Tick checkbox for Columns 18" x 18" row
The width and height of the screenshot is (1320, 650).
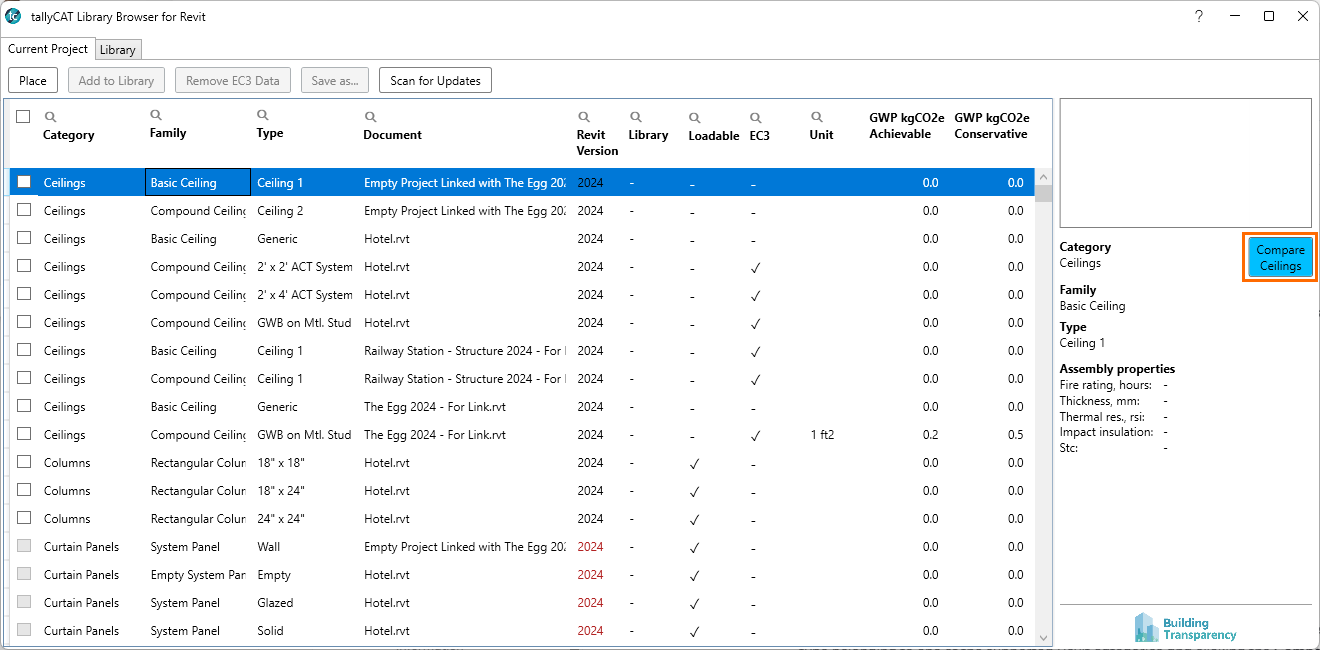(24, 462)
